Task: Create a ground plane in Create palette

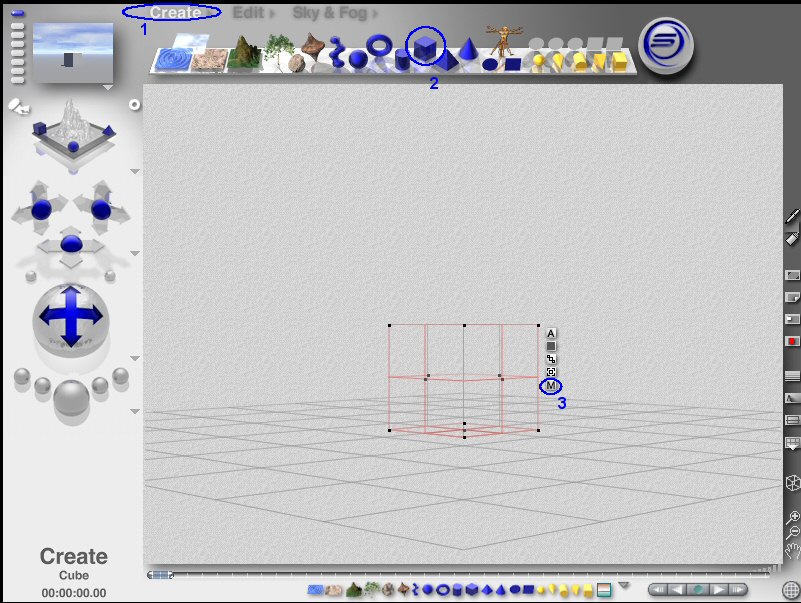Action: pyautogui.click(x=209, y=60)
